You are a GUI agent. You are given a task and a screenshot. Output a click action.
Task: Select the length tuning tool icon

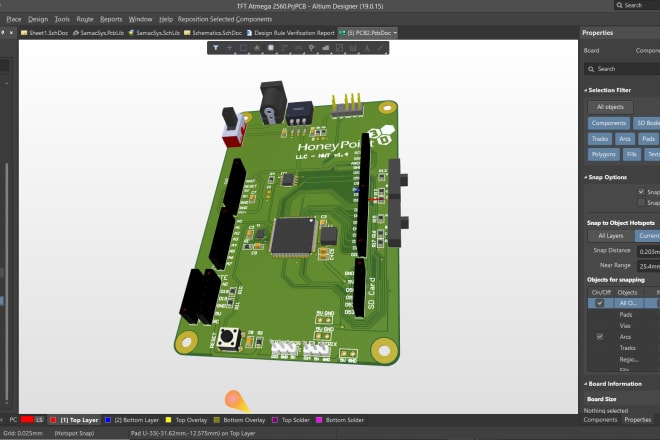click(x=298, y=48)
